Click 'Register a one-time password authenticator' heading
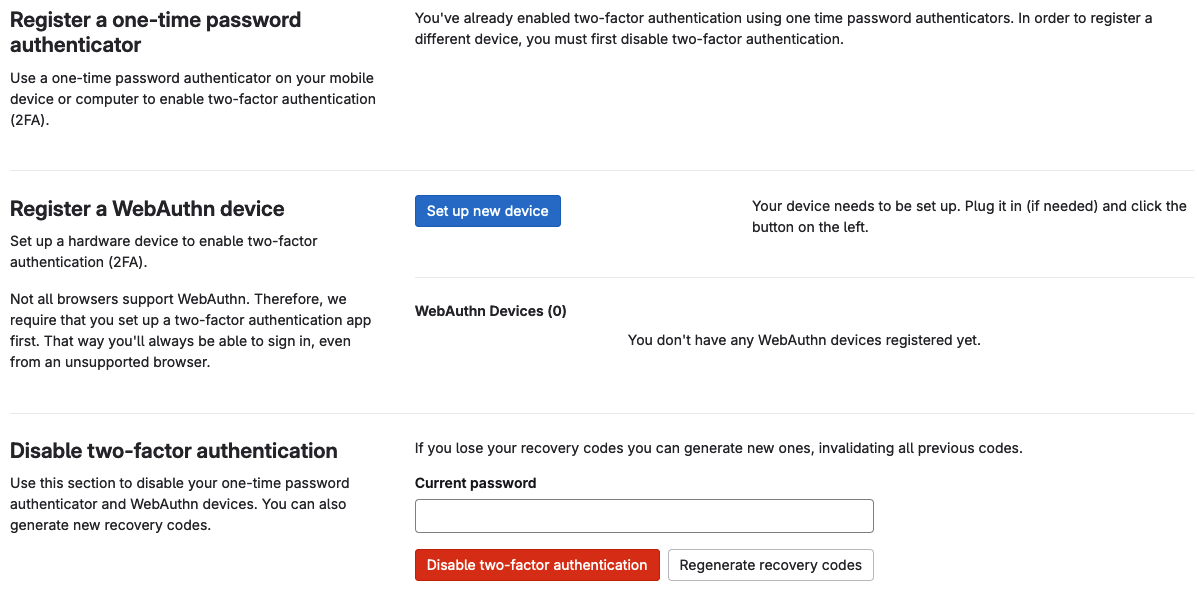 [155, 32]
